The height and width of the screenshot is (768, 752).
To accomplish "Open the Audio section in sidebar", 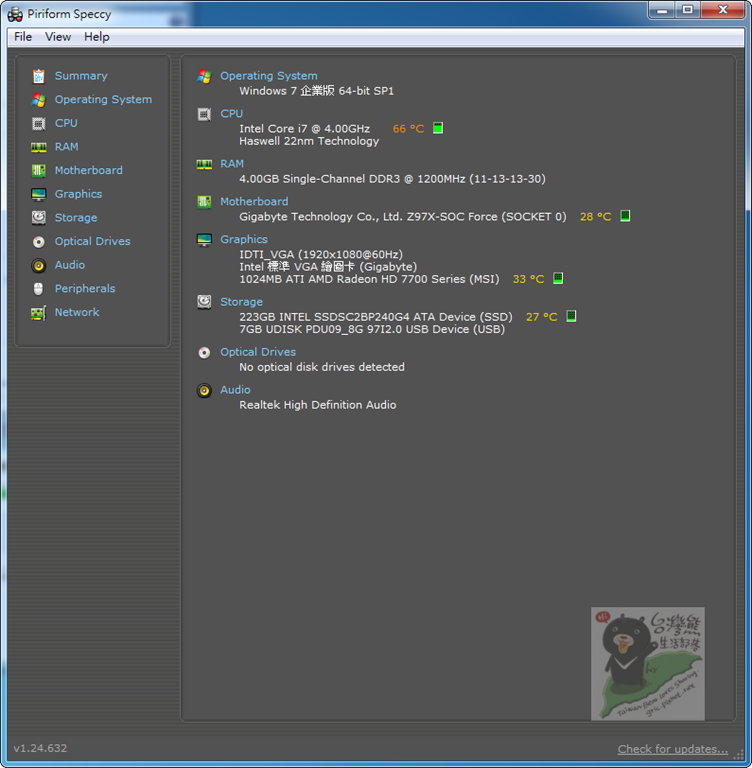I will click(70, 265).
